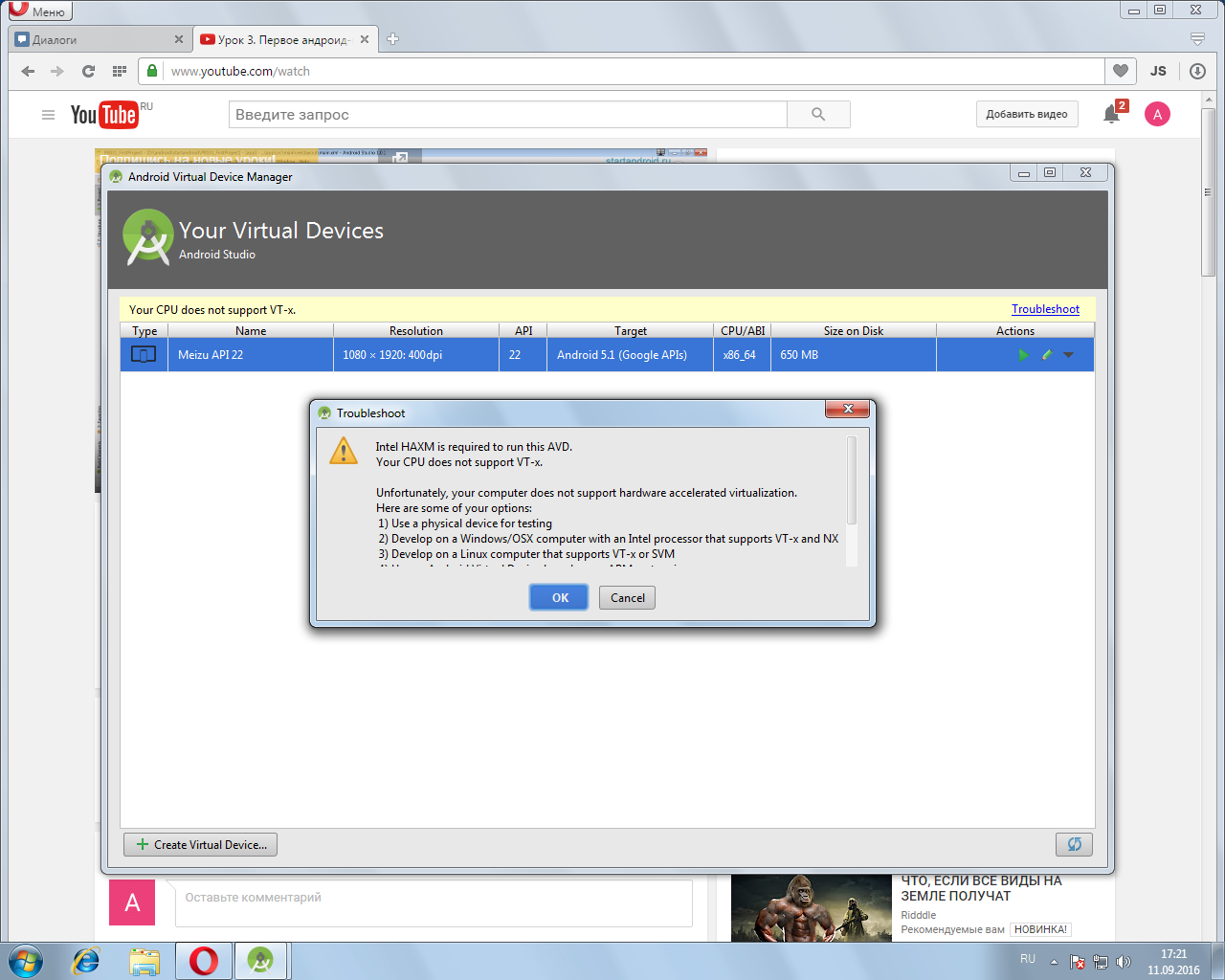Open Internet Explorer from the taskbar
The width and height of the screenshot is (1225, 980).
click(x=86, y=960)
